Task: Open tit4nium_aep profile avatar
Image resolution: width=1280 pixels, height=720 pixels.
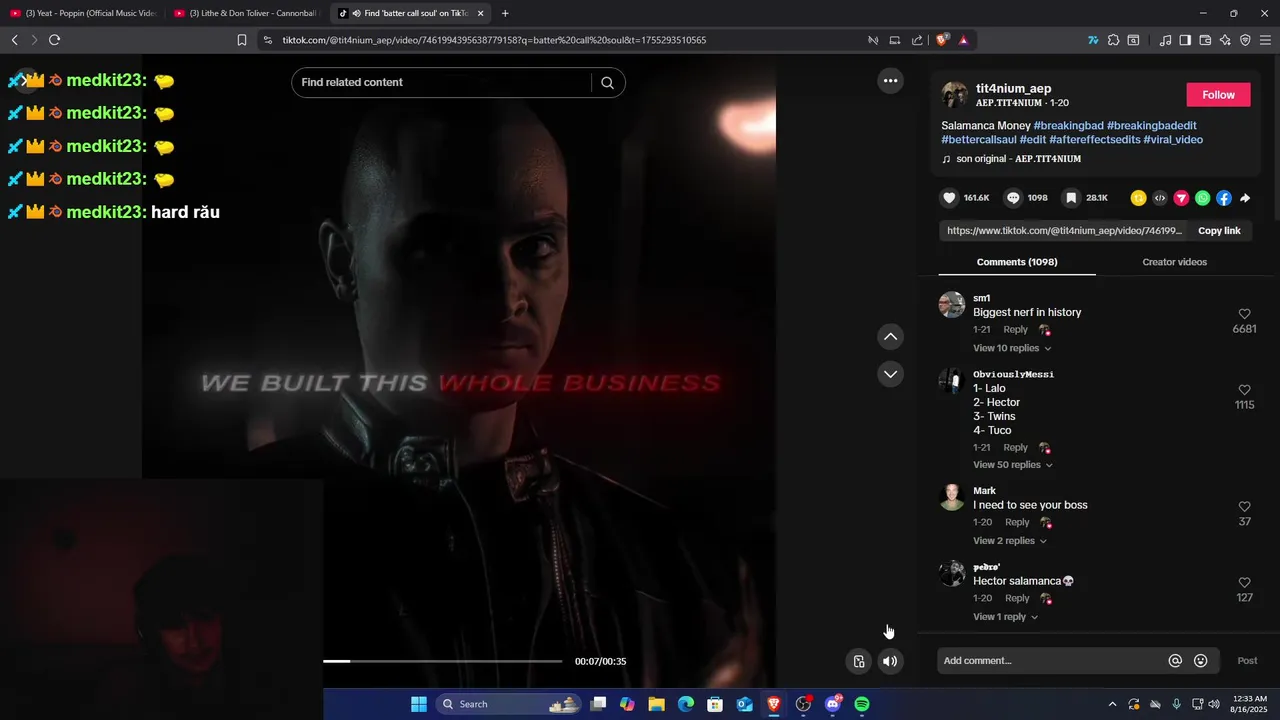Action: pos(954,95)
